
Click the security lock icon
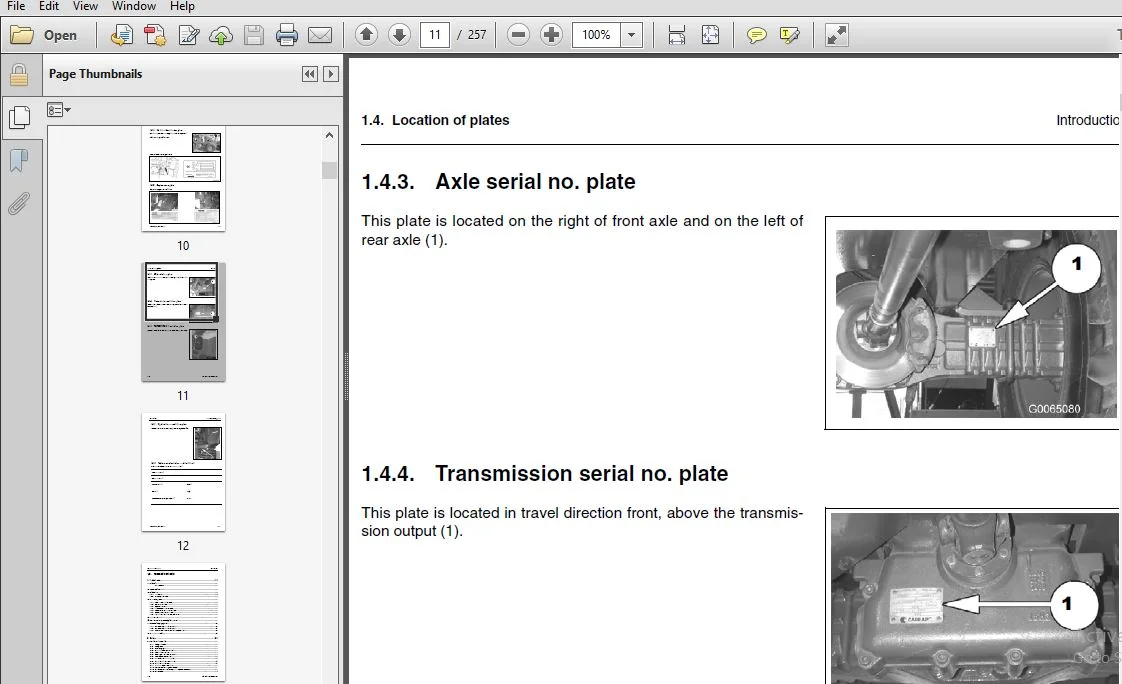pyautogui.click(x=19, y=74)
